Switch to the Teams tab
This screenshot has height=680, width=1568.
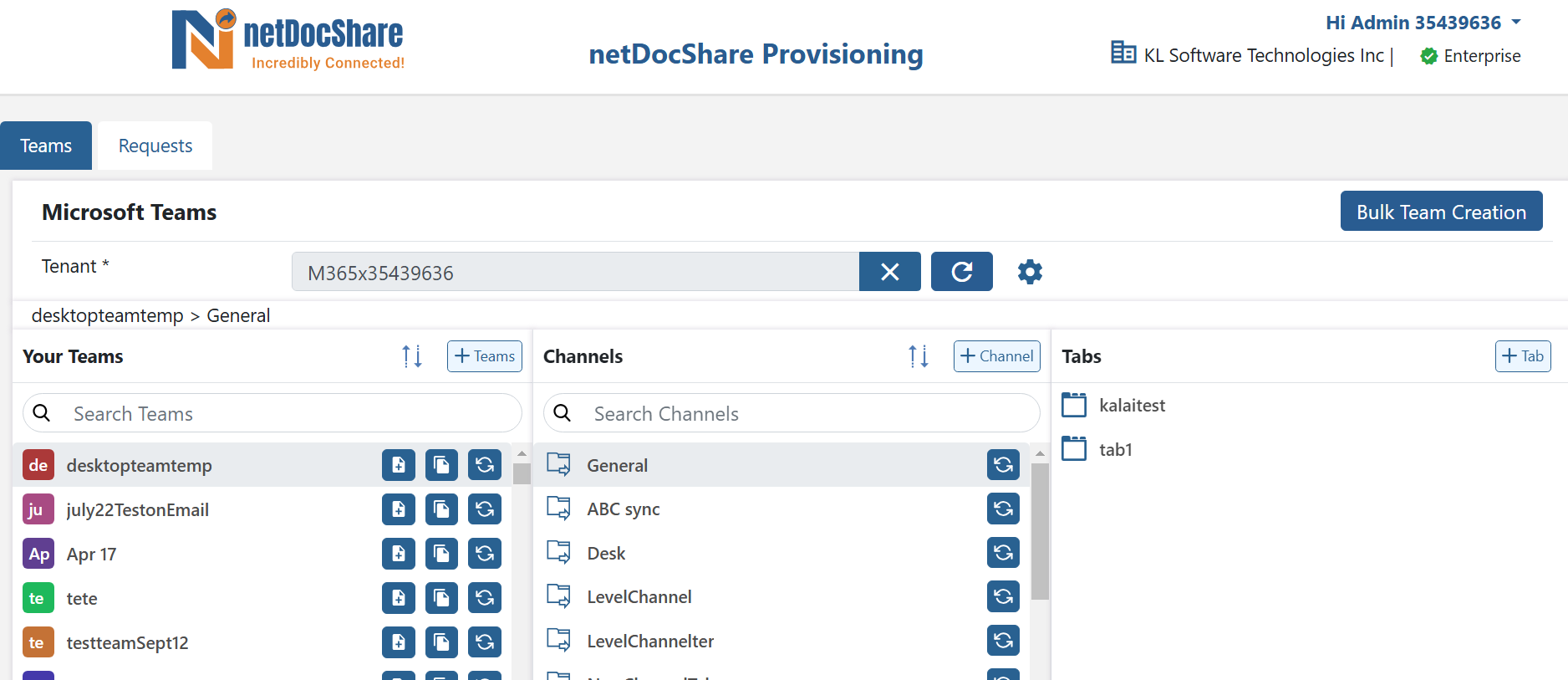46,146
